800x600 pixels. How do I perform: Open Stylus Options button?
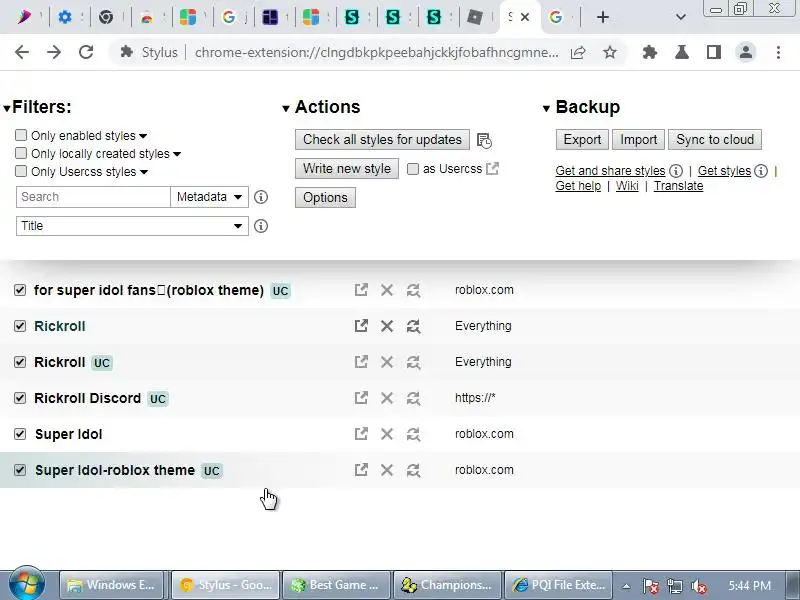click(326, 197)
